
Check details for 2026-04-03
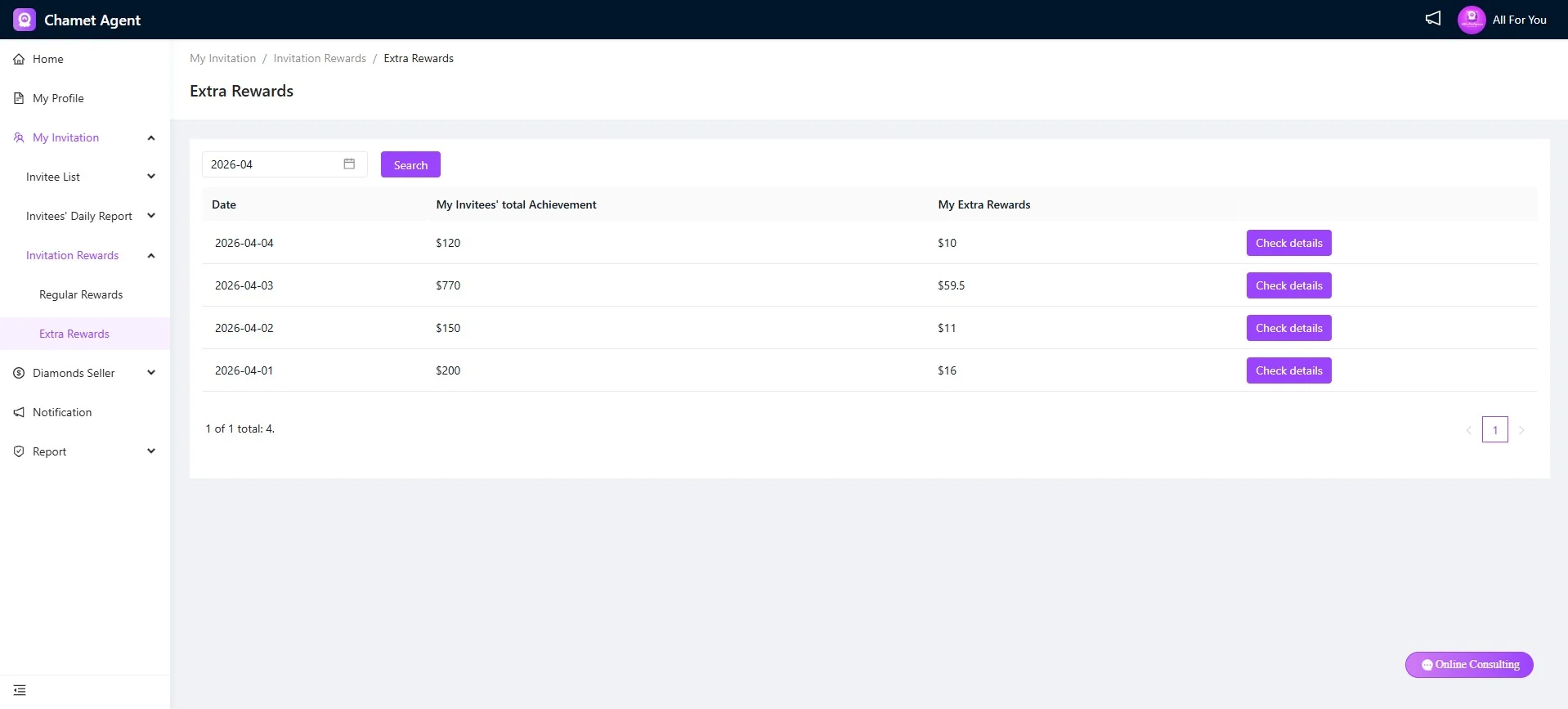[1288, 285]
